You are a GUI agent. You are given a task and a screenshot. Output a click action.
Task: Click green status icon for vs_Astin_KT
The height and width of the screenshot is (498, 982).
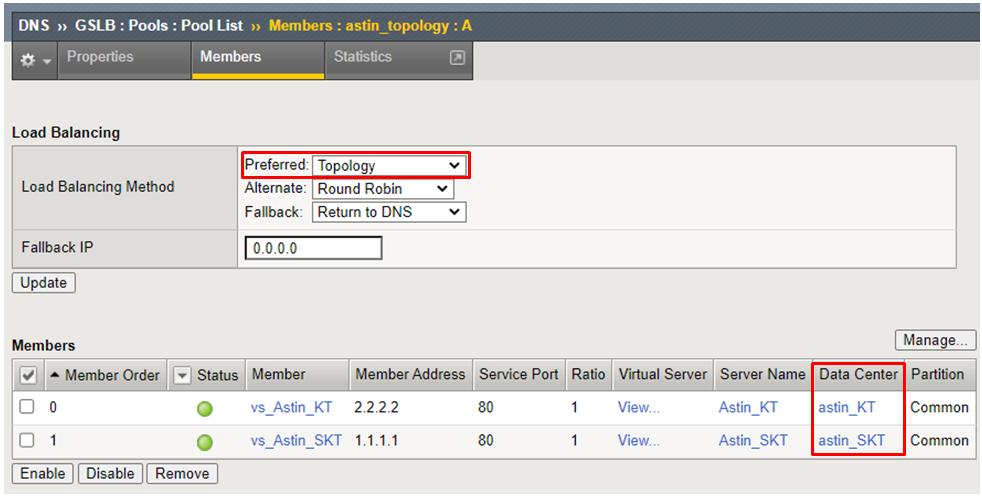coord(205,409)
